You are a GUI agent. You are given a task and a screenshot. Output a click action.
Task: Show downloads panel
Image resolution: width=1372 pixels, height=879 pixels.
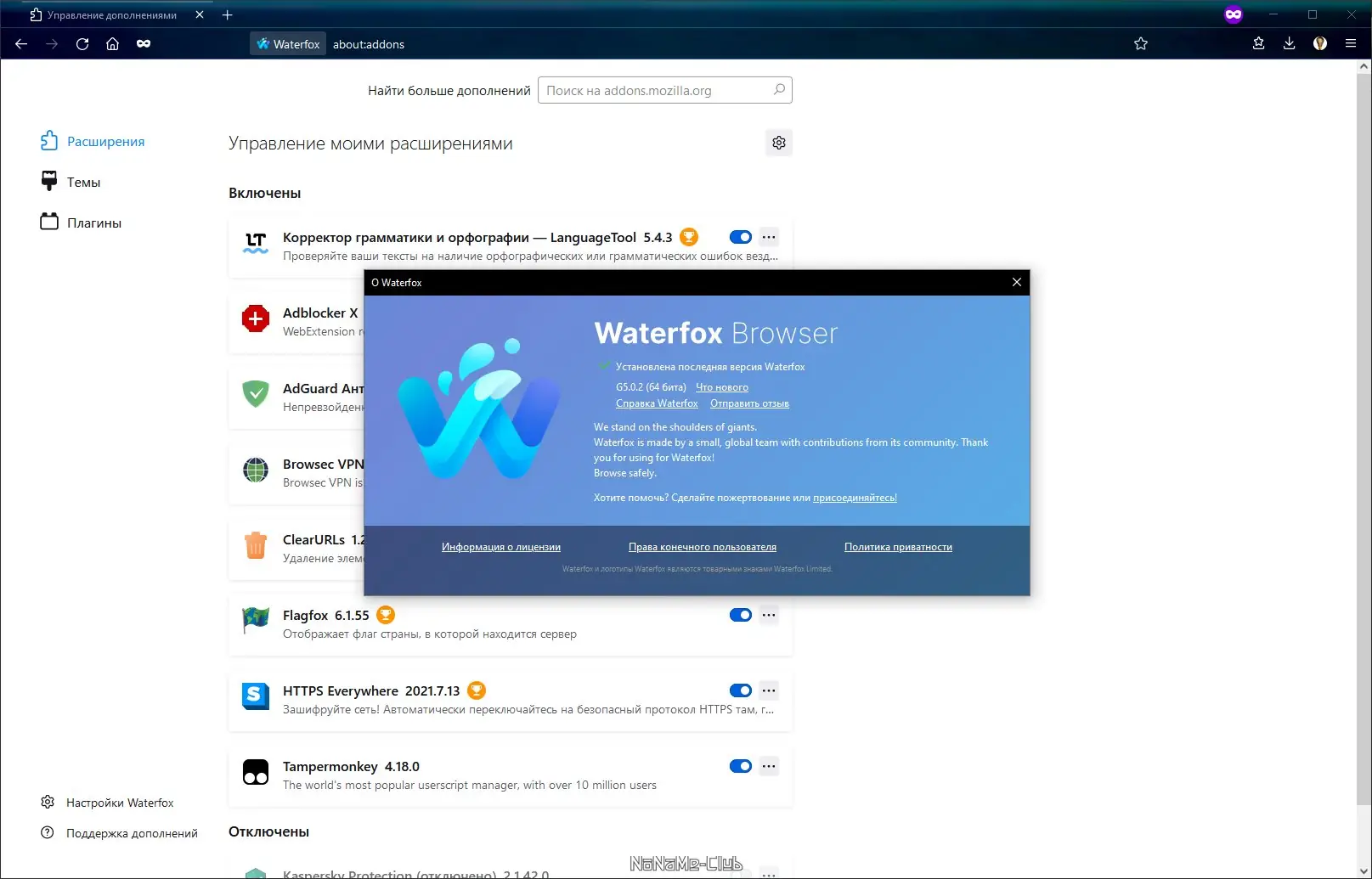(1289, 44)
